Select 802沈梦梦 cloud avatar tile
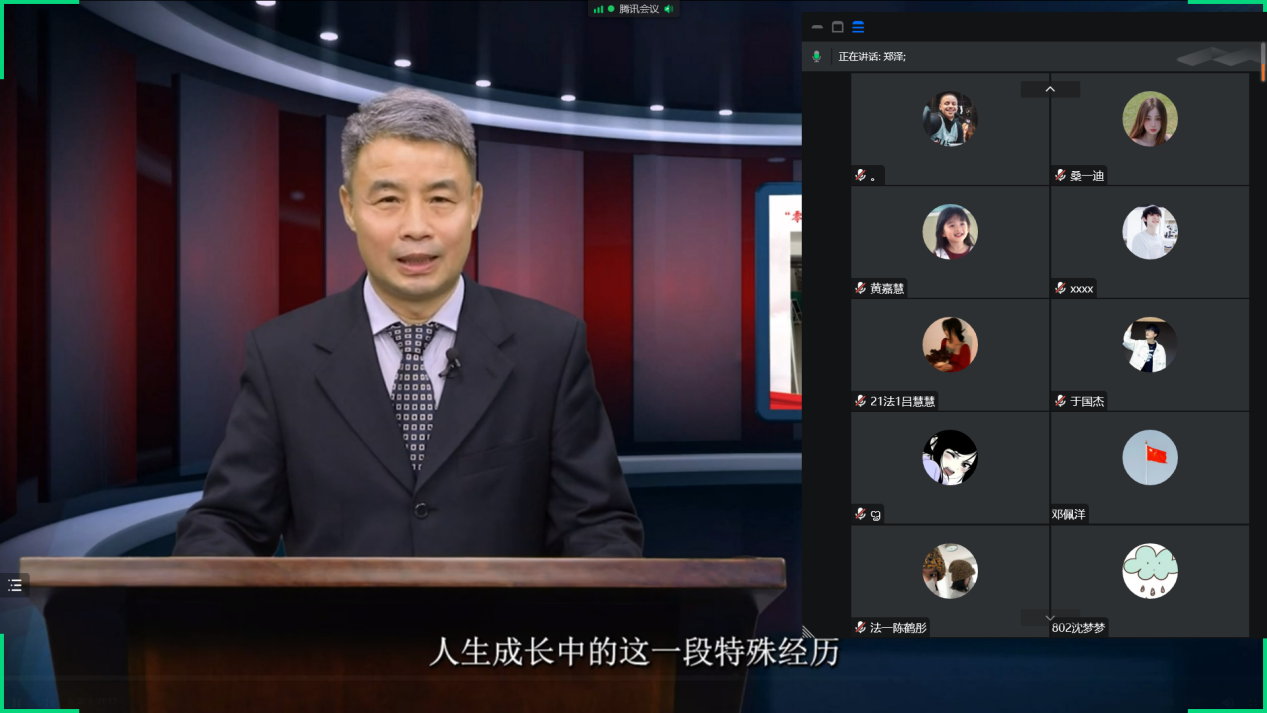 pyautogui.click(x=1149, y=571)
